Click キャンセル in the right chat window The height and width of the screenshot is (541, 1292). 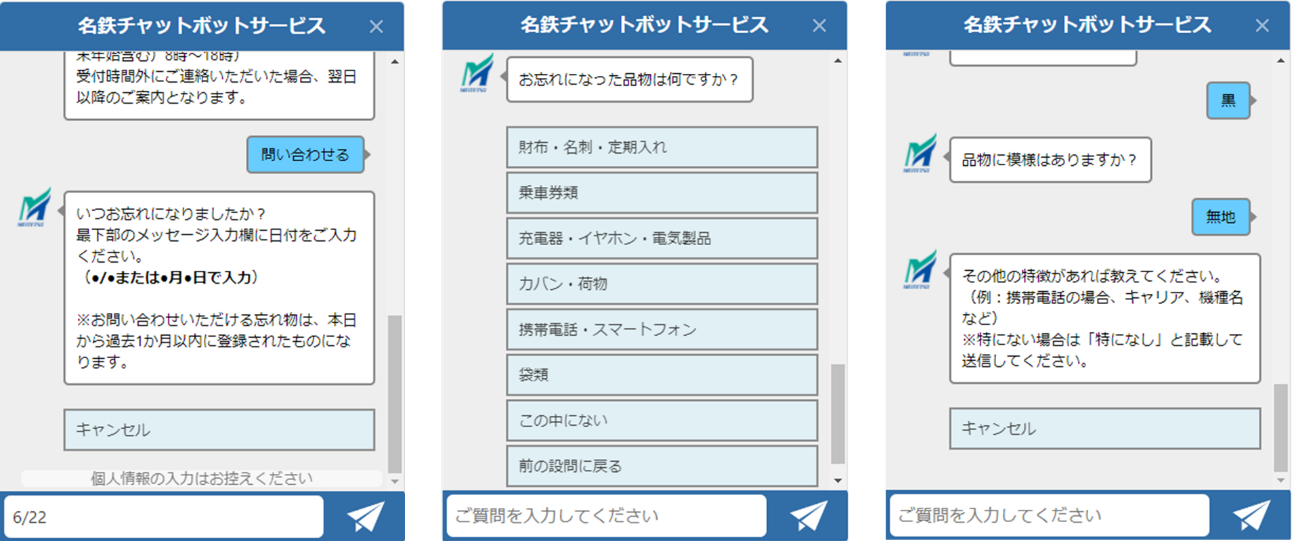[x=1105, y=428]
